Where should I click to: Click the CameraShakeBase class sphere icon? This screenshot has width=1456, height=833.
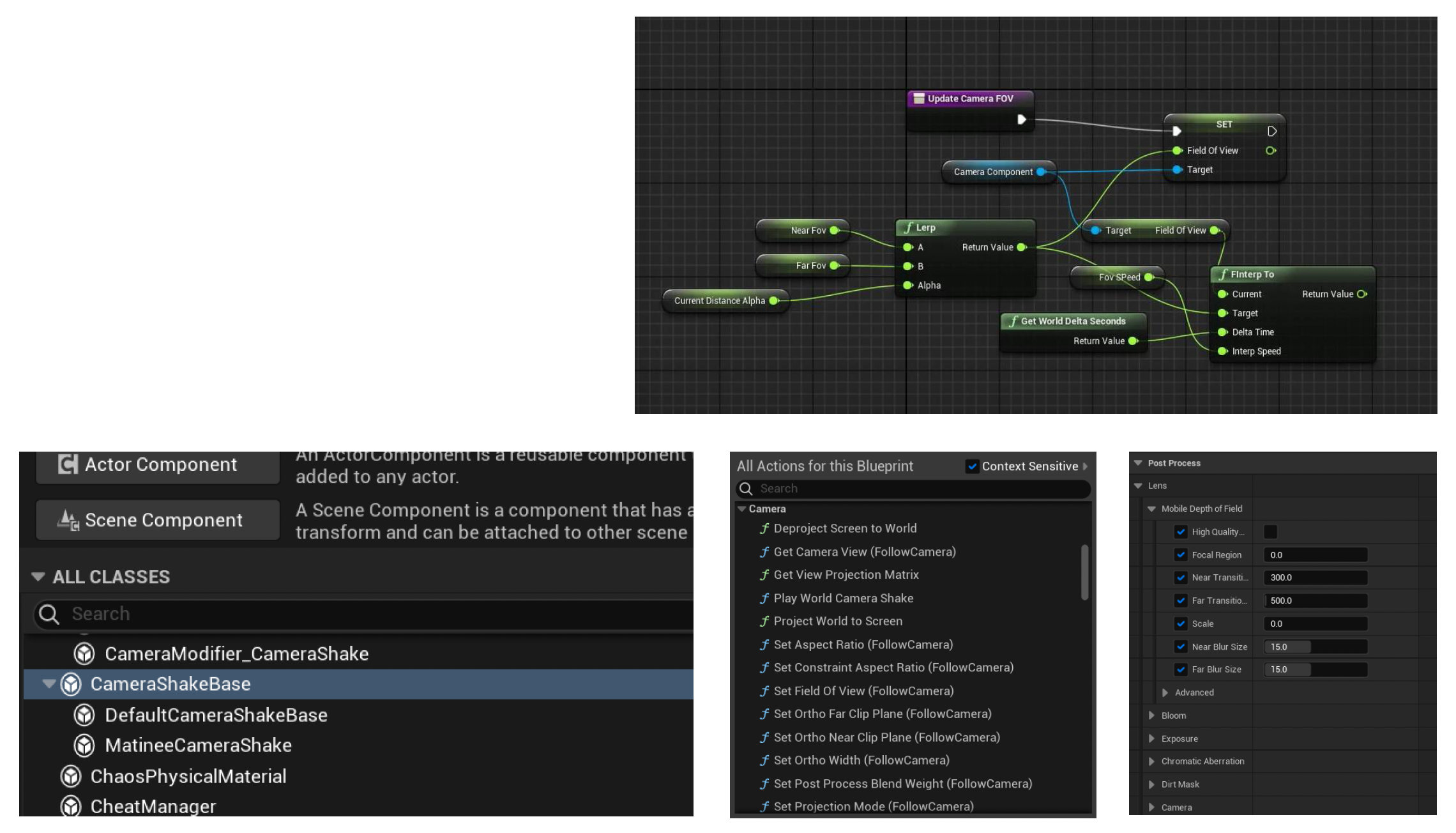71,684
